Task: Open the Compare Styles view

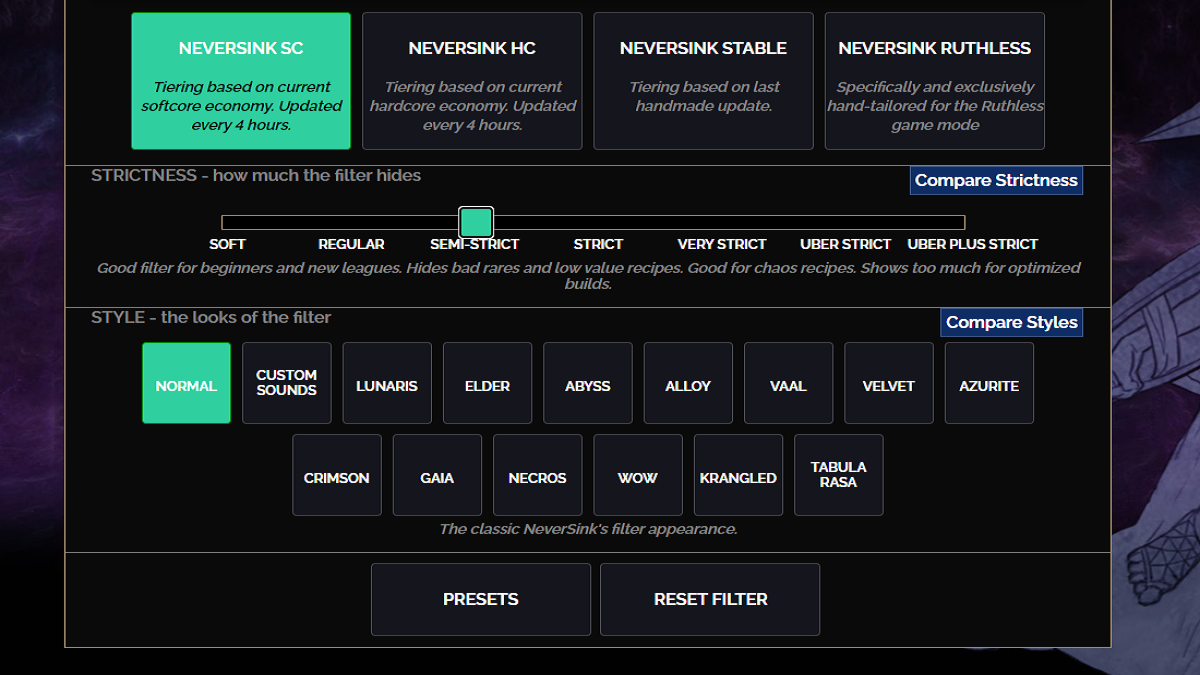Action: 1011,322
